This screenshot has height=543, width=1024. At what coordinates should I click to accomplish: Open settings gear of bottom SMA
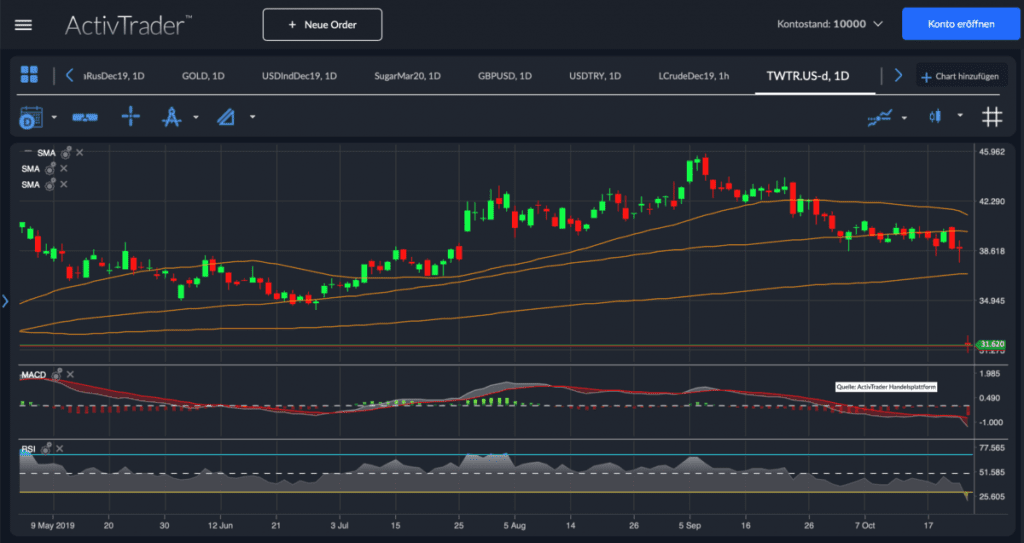pyautogui.click(x=50, y=184)
